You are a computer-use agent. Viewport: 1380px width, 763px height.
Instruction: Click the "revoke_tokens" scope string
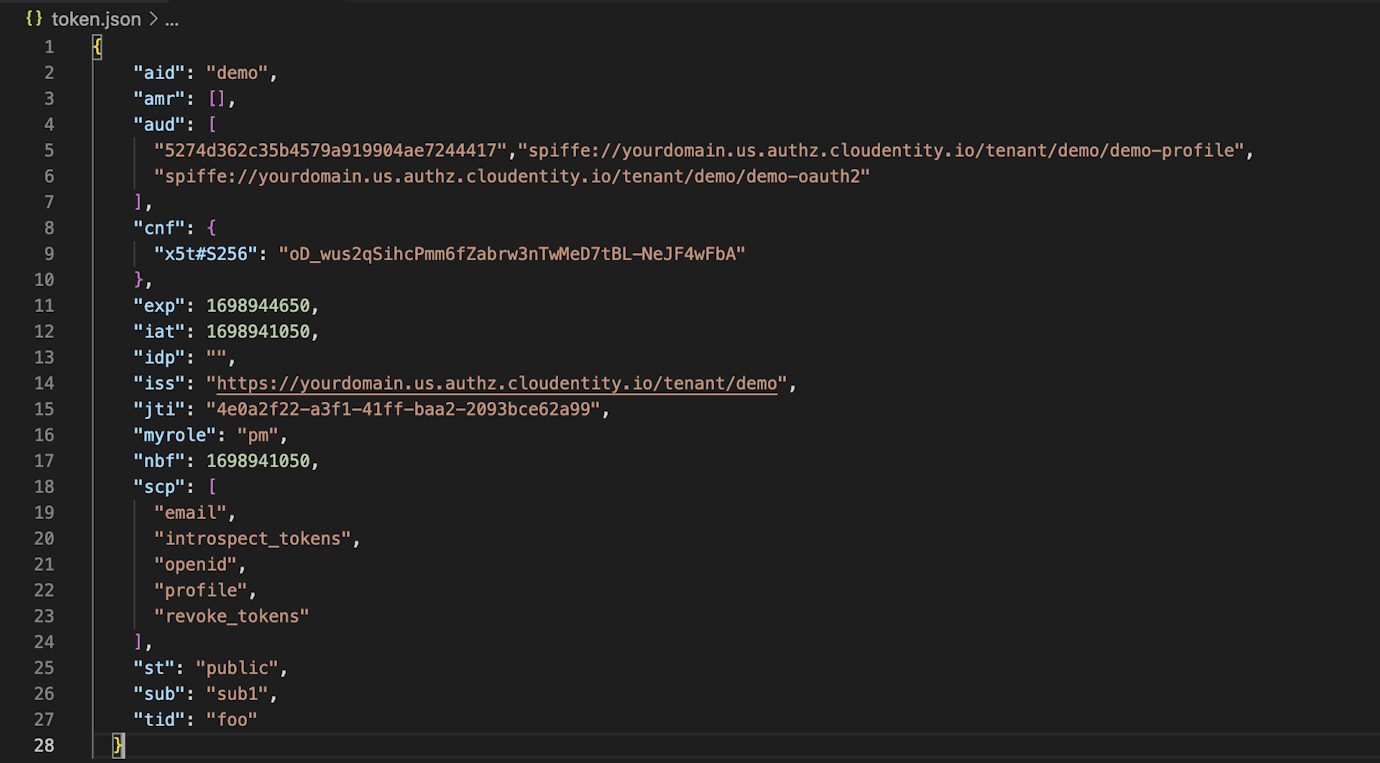[x=231, y=615]
